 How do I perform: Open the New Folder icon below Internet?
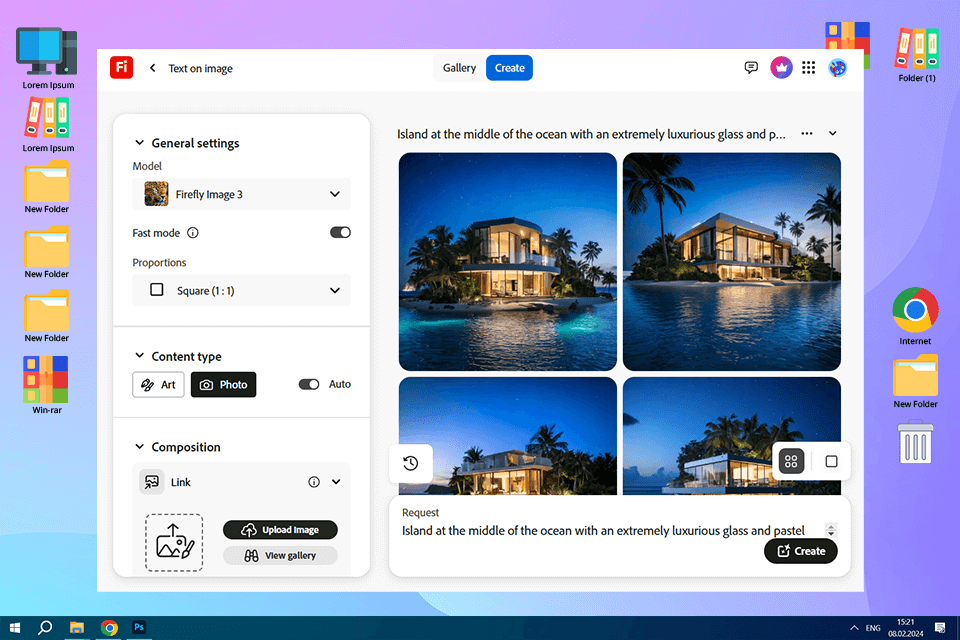915,381
